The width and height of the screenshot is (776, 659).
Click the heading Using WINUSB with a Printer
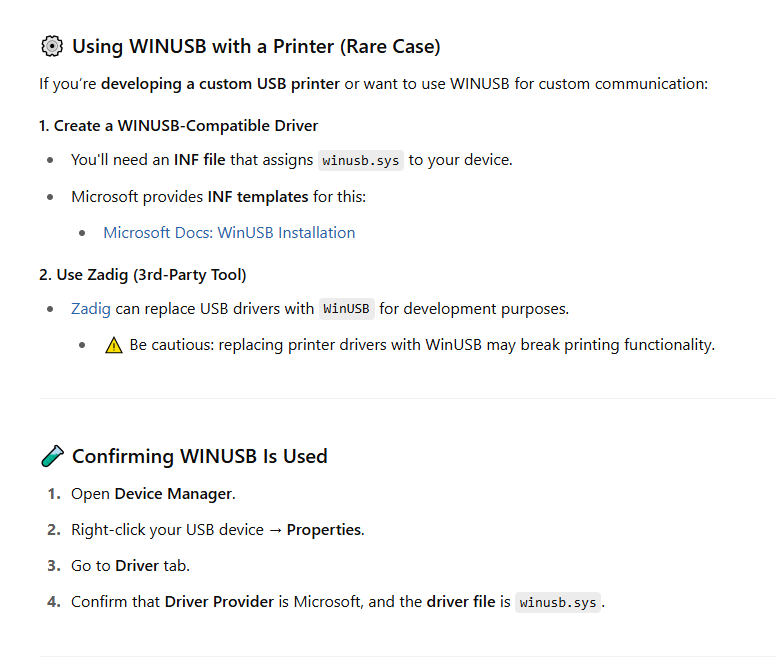256,47
